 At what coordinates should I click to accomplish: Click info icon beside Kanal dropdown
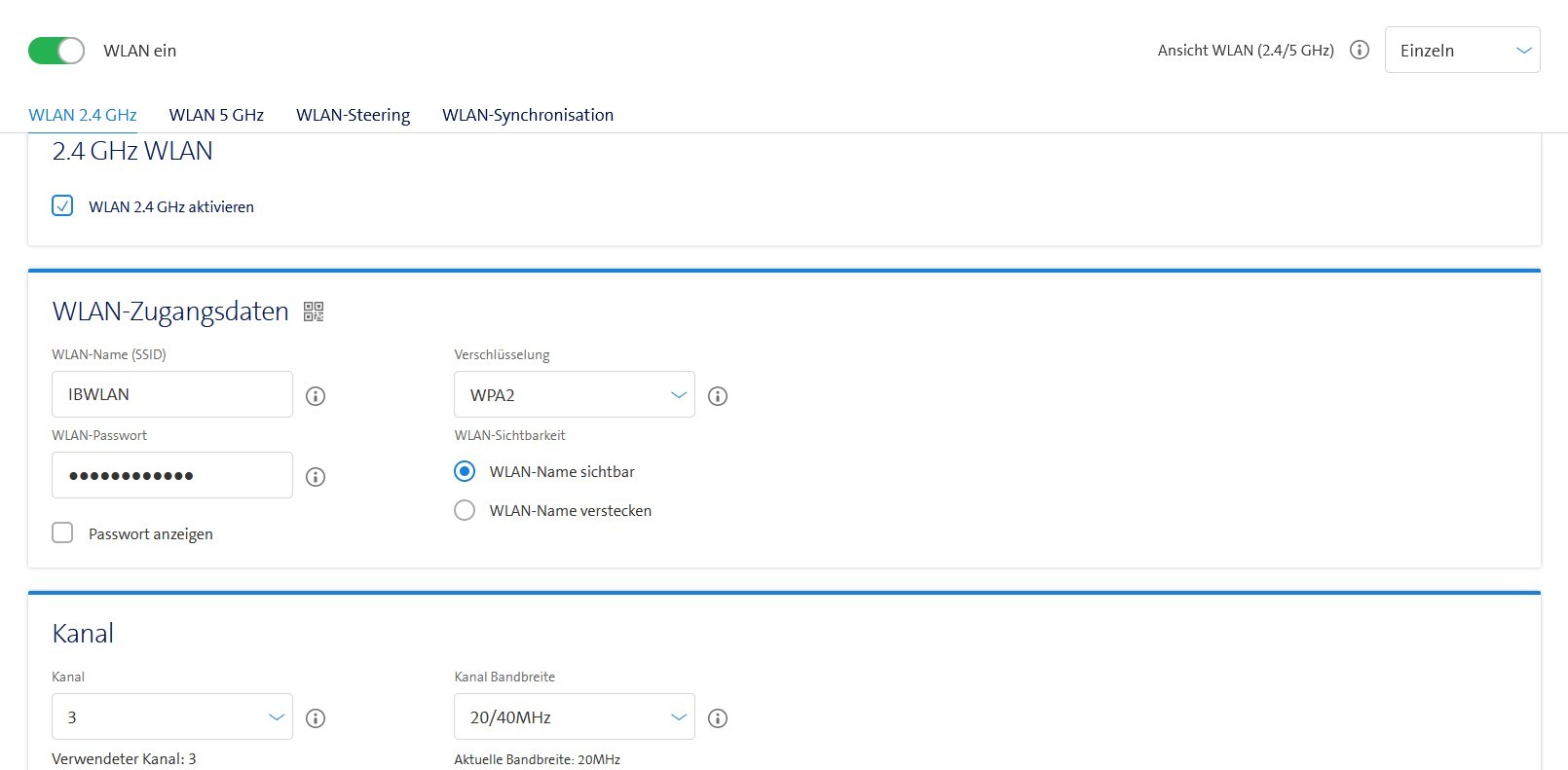coord(316,718)
